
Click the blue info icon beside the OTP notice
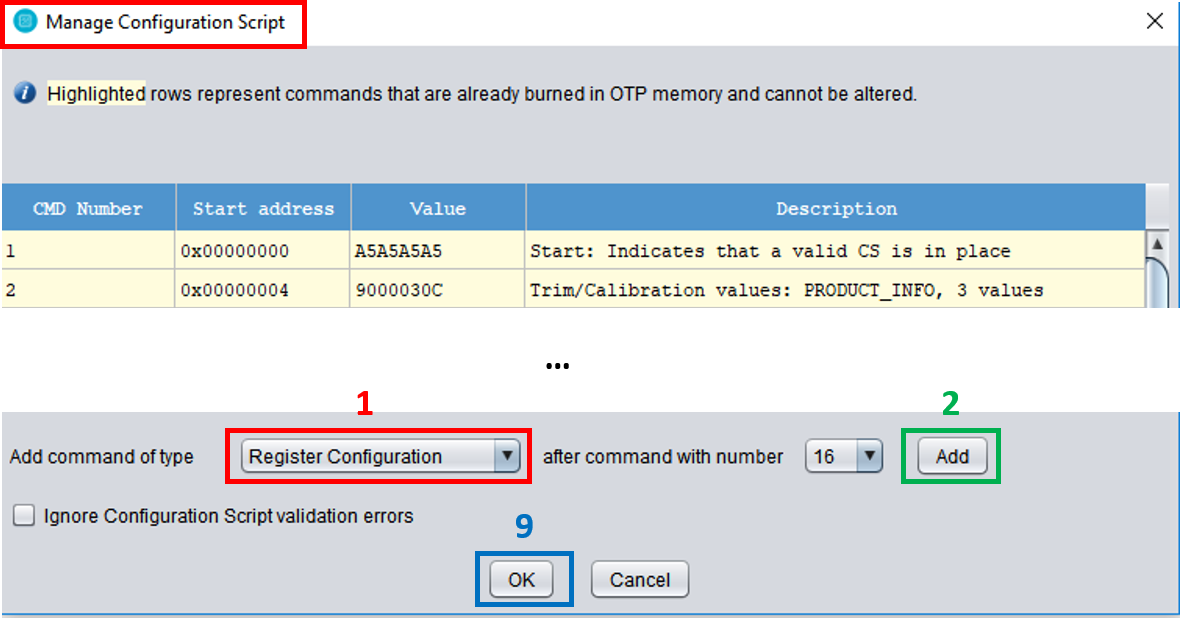(x=25, y=94)
